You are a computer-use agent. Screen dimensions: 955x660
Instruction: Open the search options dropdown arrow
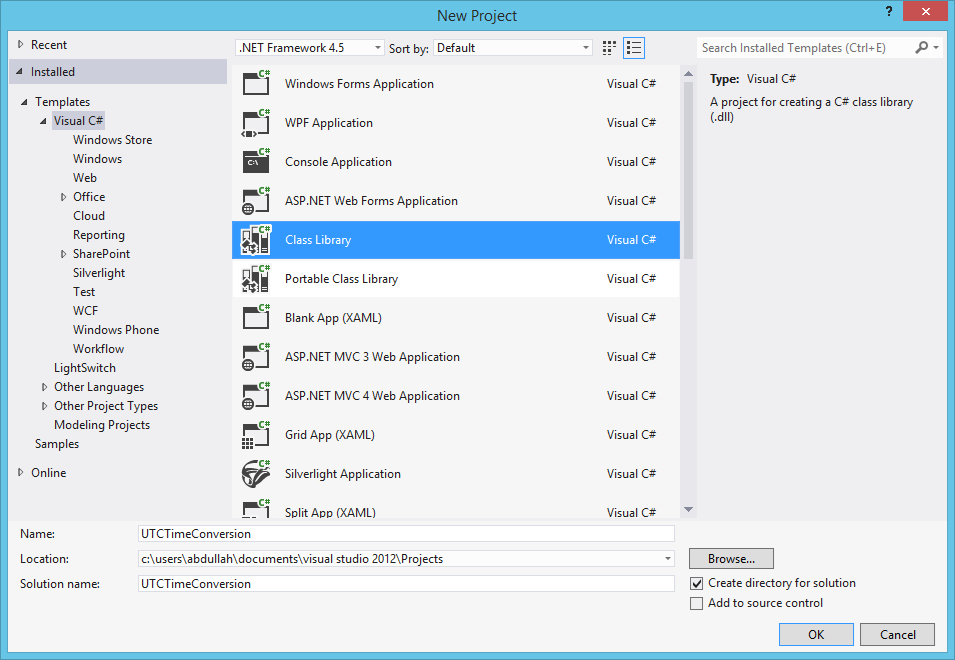936,47
